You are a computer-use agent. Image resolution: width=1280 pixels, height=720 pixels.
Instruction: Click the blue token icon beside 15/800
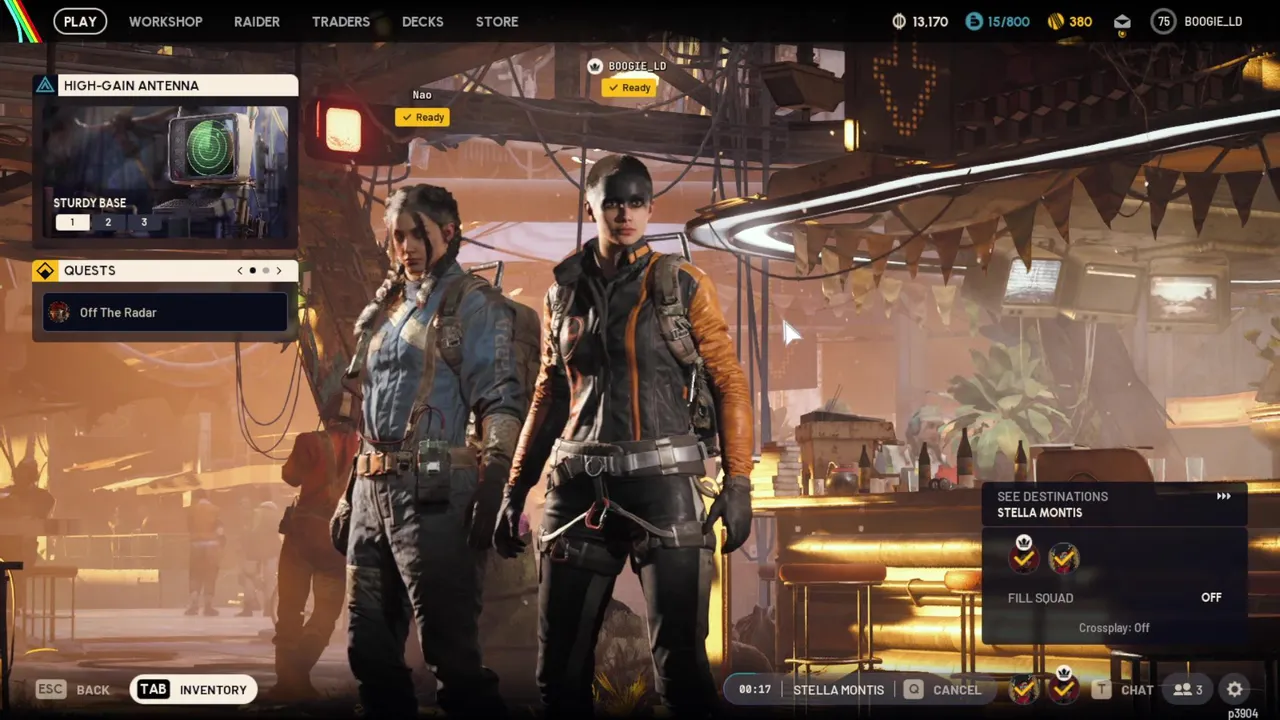click(974, 21)
